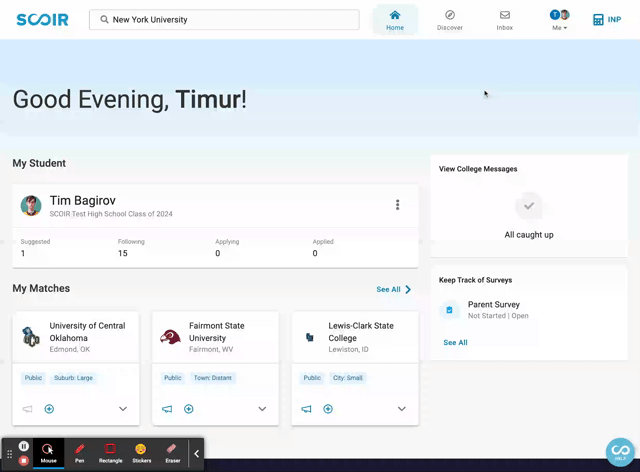The height and width of the screenshot is (472, 640).
Task: Click University of Central Oklahoma logo
Action: coord(31,337)
